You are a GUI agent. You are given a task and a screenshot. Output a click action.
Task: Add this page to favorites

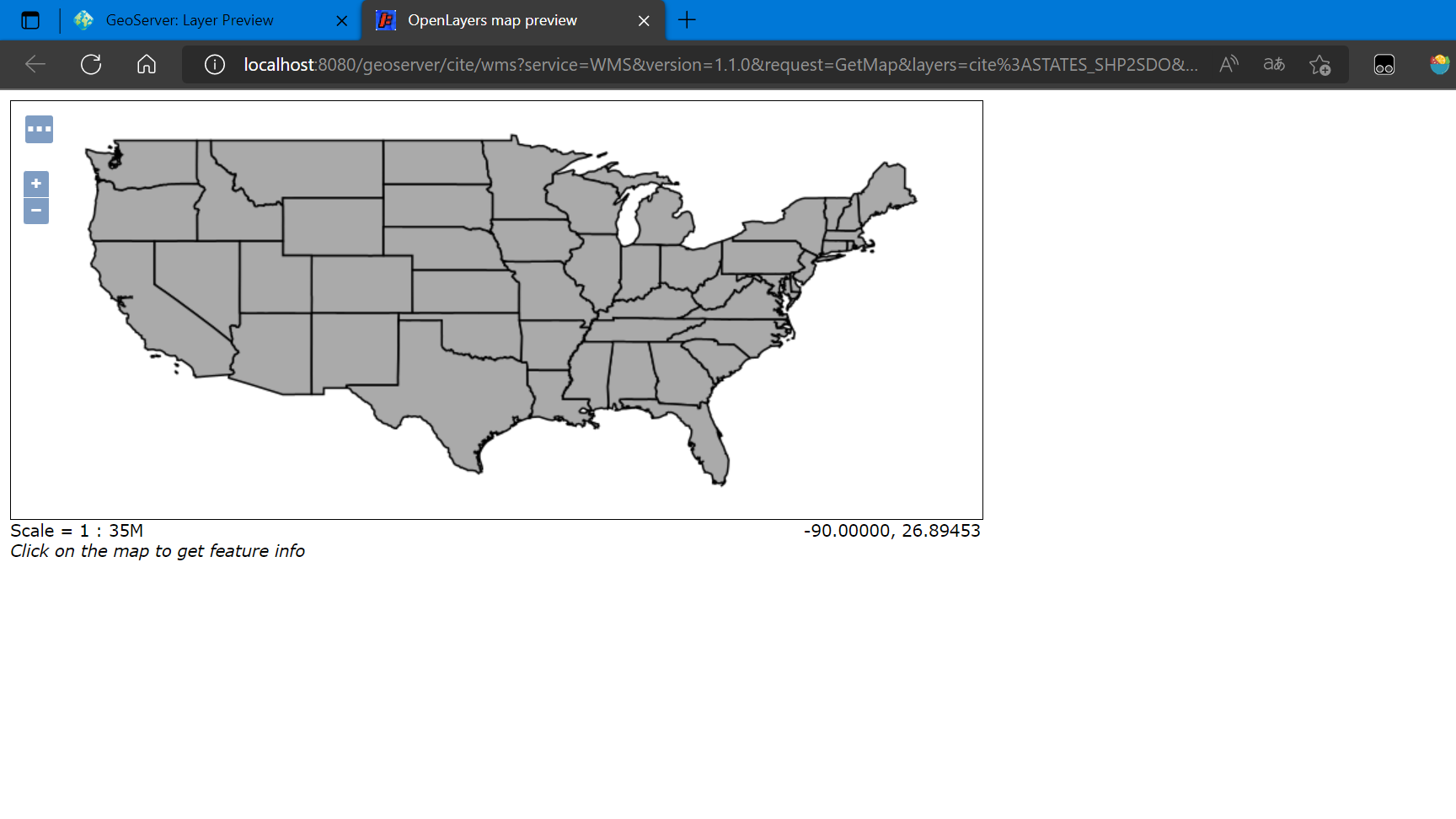coord(1319,64)
